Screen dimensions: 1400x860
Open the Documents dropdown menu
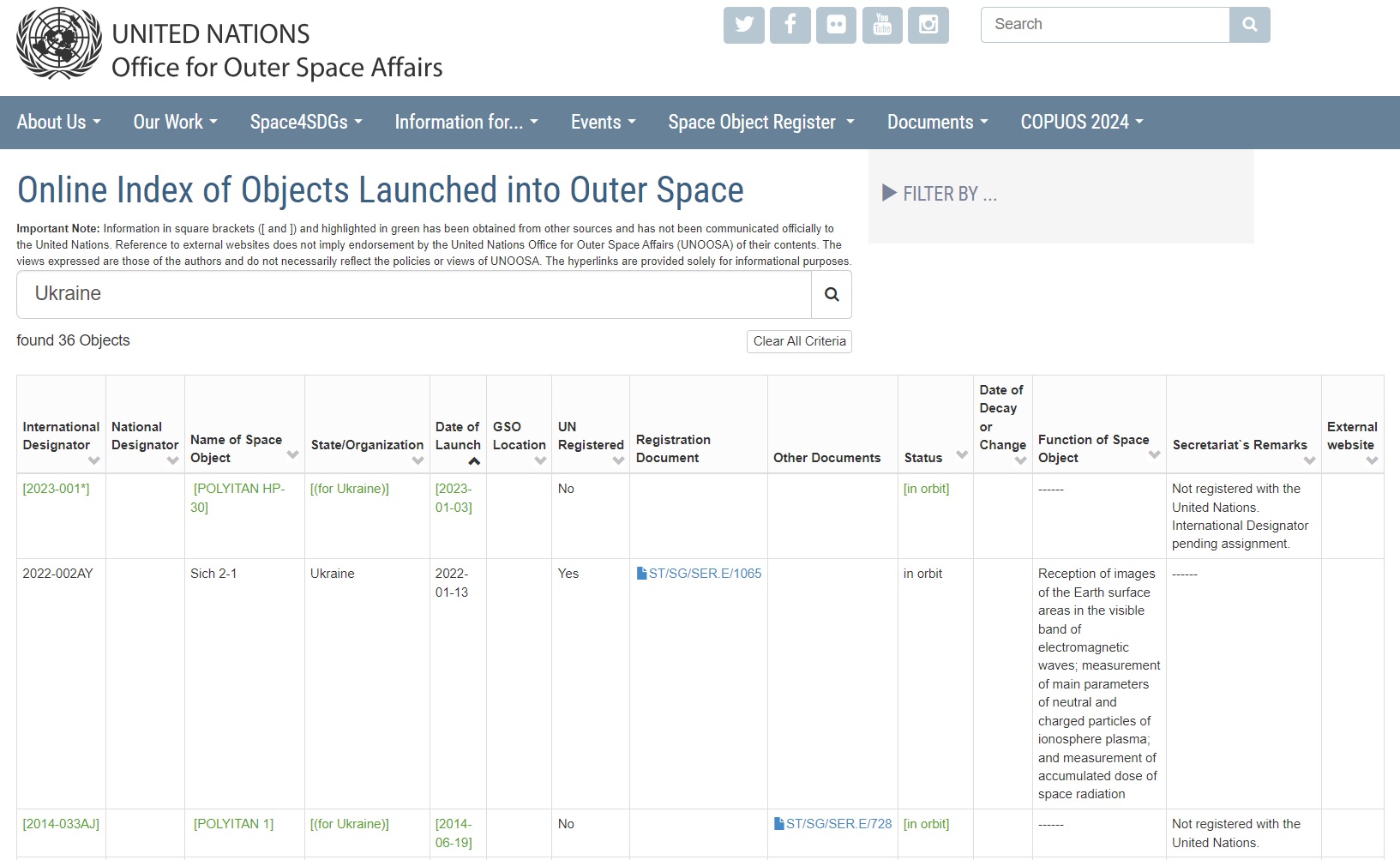(938, 122)
